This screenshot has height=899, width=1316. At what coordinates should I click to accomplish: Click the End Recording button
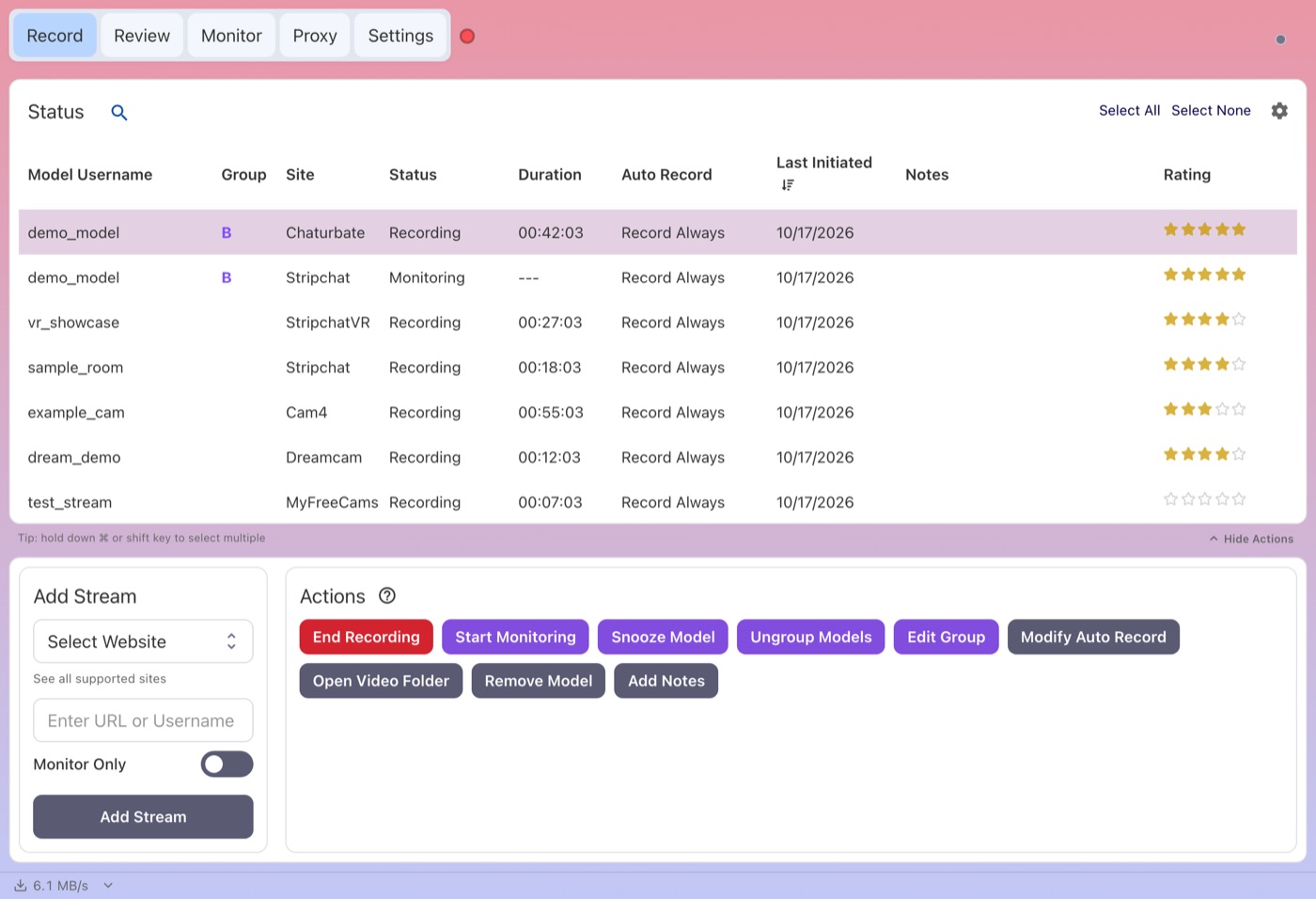(x=367, y=637)
